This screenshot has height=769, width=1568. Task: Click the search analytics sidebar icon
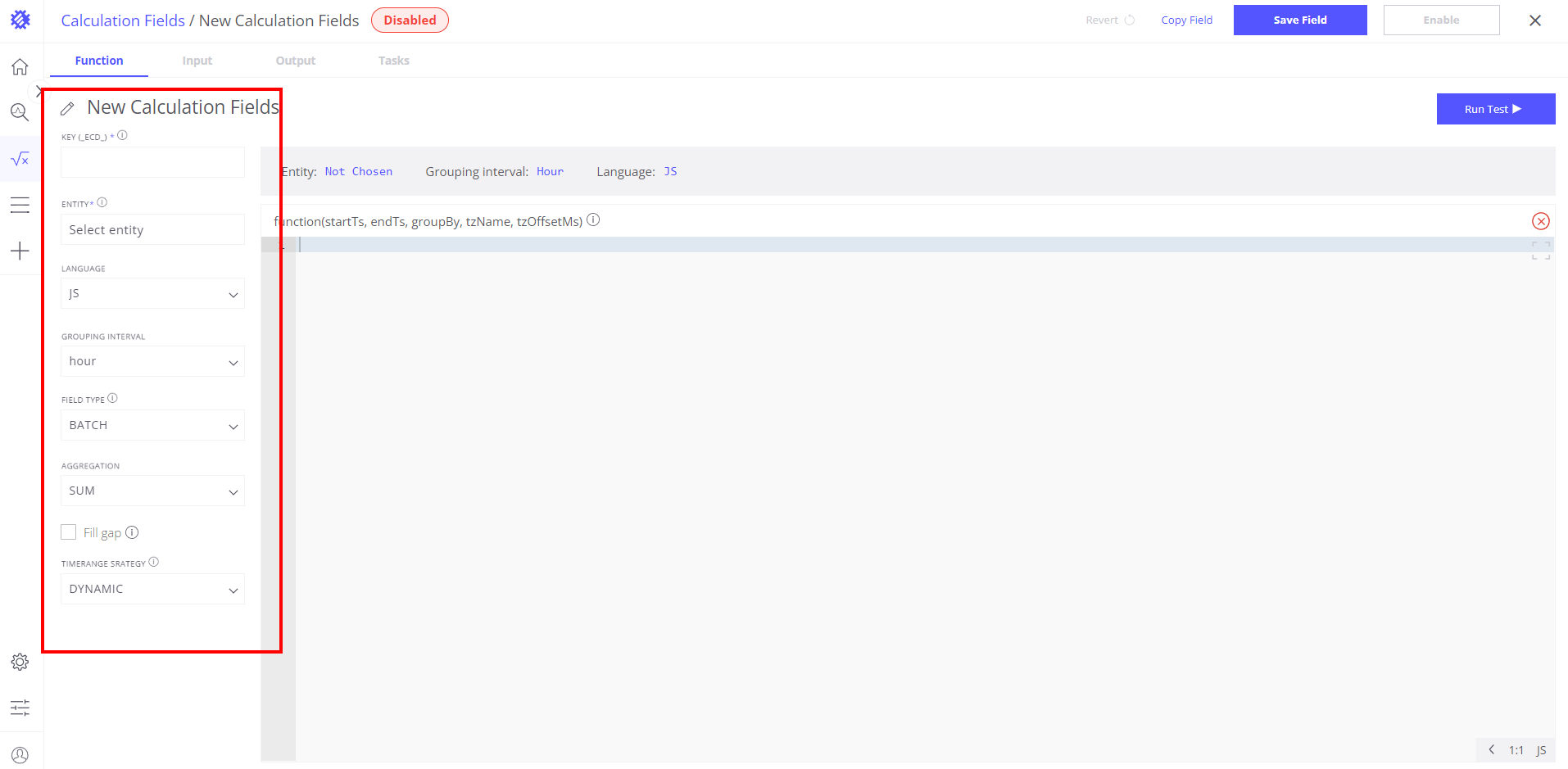(20, 112)
